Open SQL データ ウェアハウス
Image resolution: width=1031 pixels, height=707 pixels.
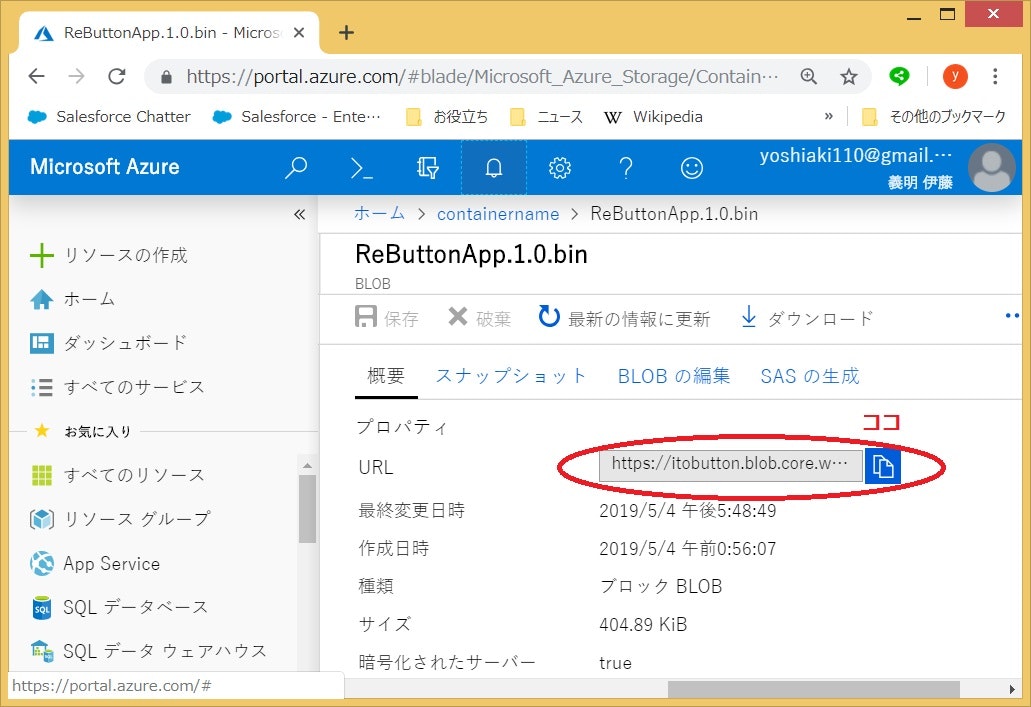[x=149, y=651]
